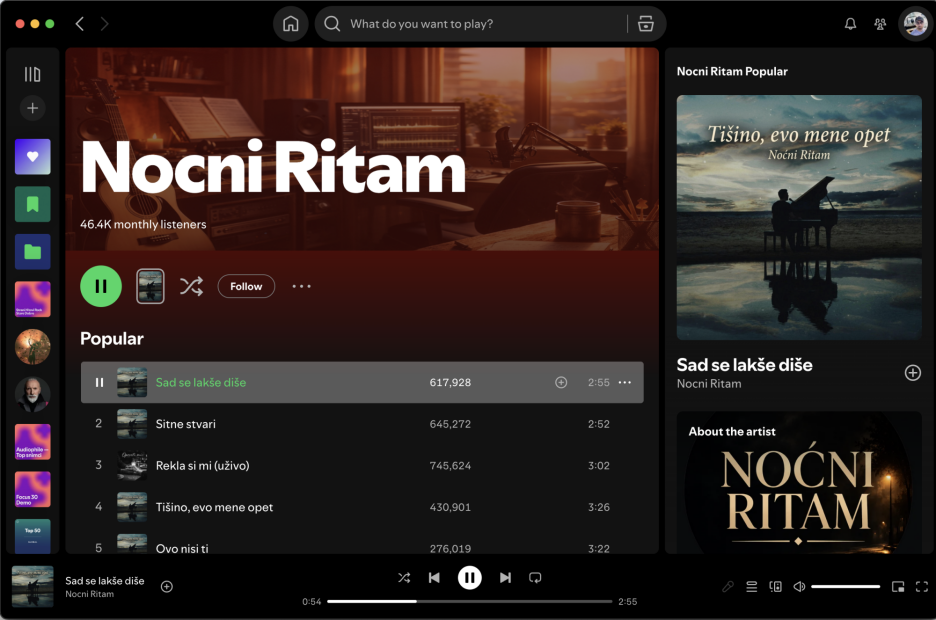Open the folder item in the sidebar
The width and height of the screenshot is (936, 620).
tap(32, 252)
